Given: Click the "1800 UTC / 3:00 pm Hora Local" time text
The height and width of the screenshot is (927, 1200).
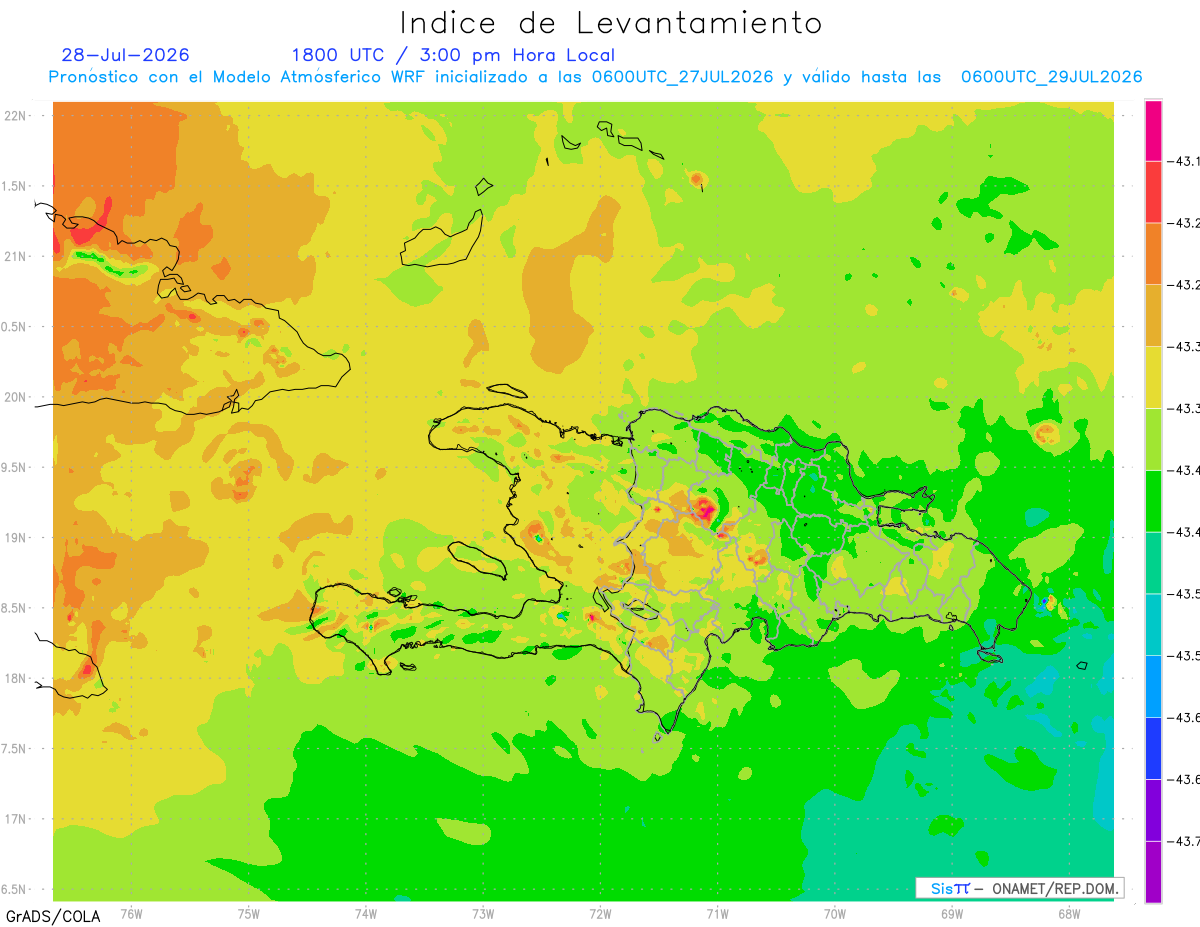Looking at the screenshot, I should (x=453, y=55).
